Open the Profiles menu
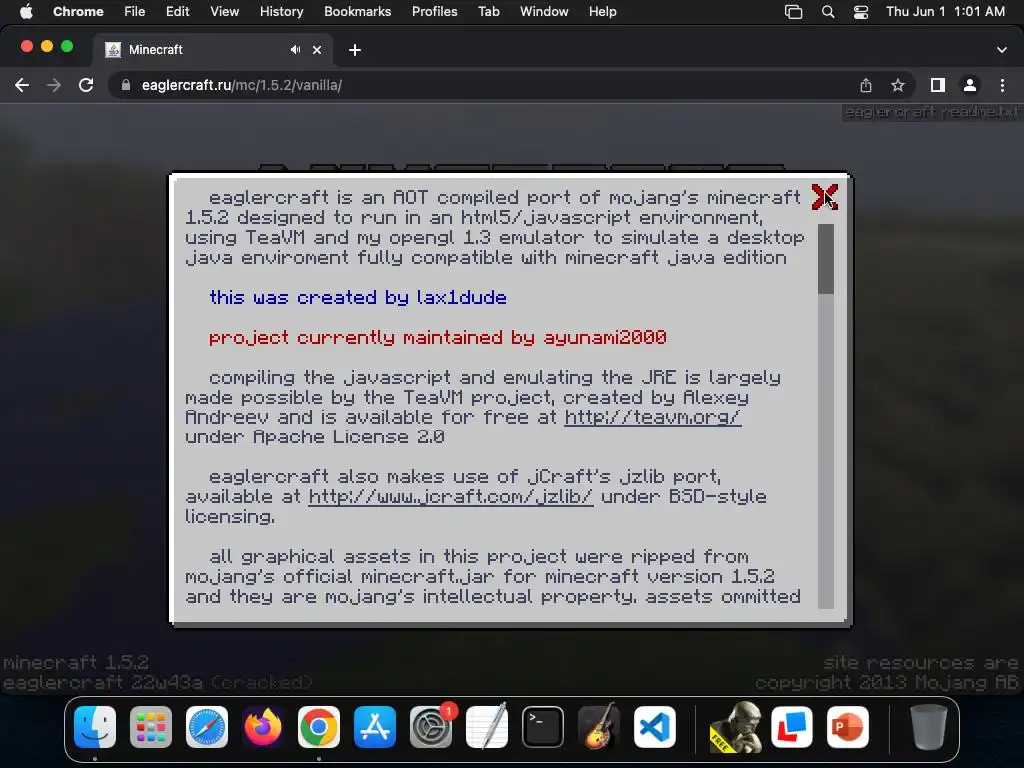This screenshot has height=768, width=1024. [434, 12]
